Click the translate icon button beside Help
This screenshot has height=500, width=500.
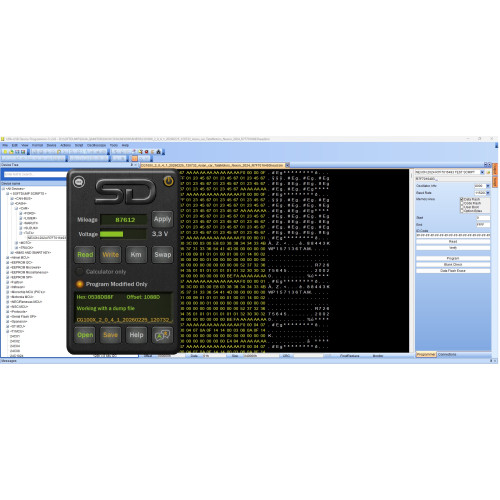(x=163, y=335)
